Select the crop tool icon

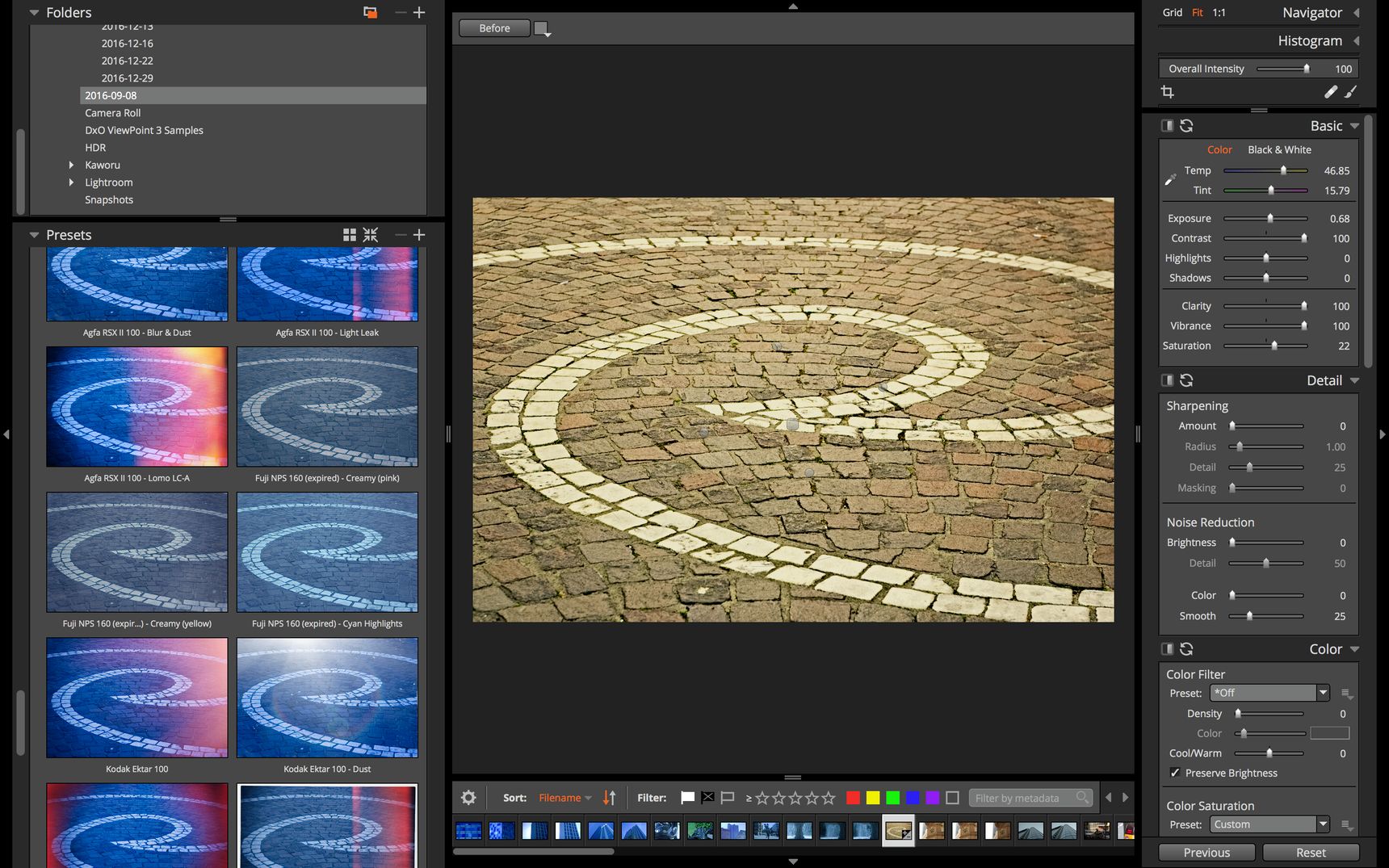(1167, 92)
